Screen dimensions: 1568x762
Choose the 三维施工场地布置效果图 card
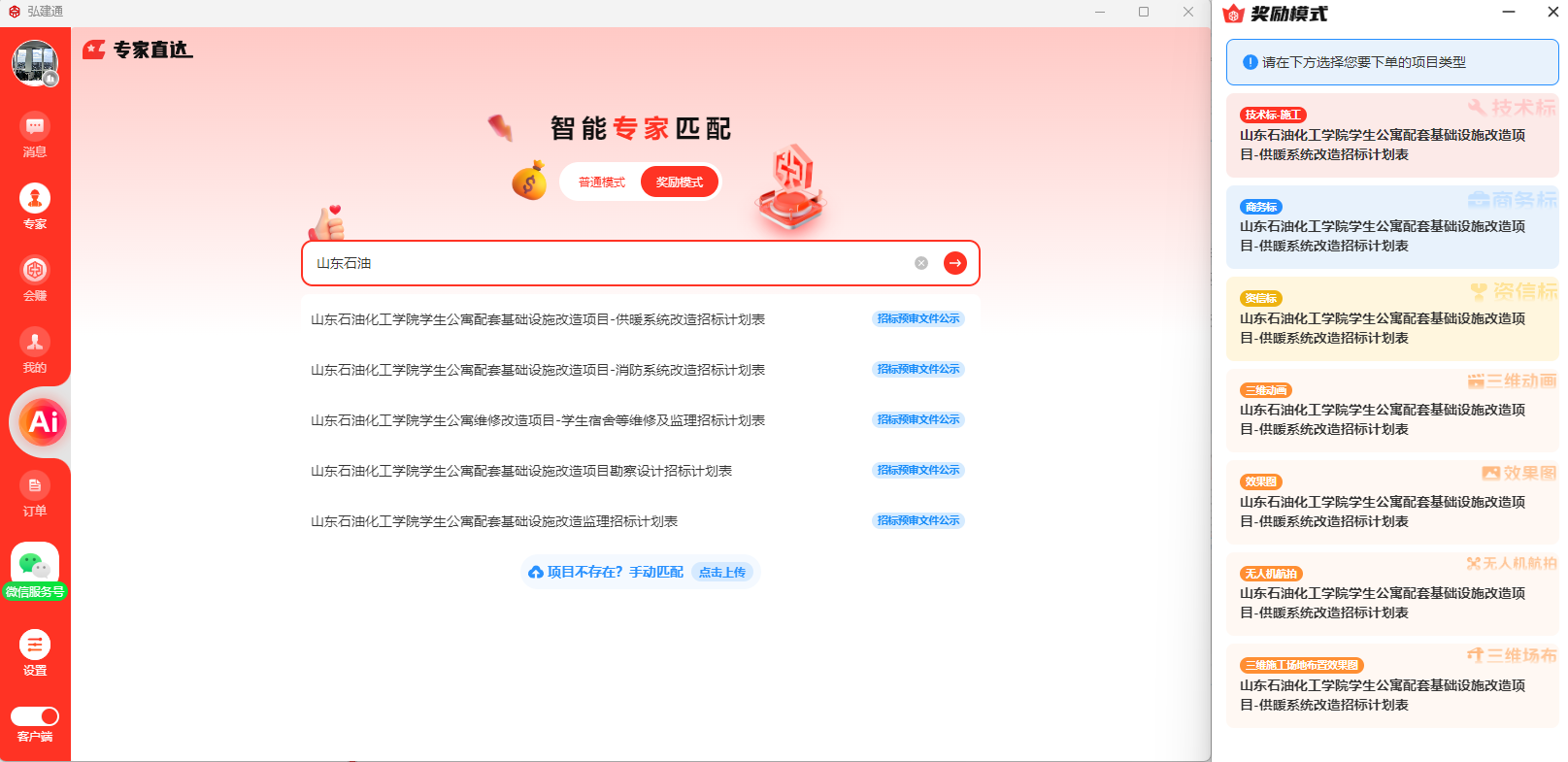(1392, 685)
